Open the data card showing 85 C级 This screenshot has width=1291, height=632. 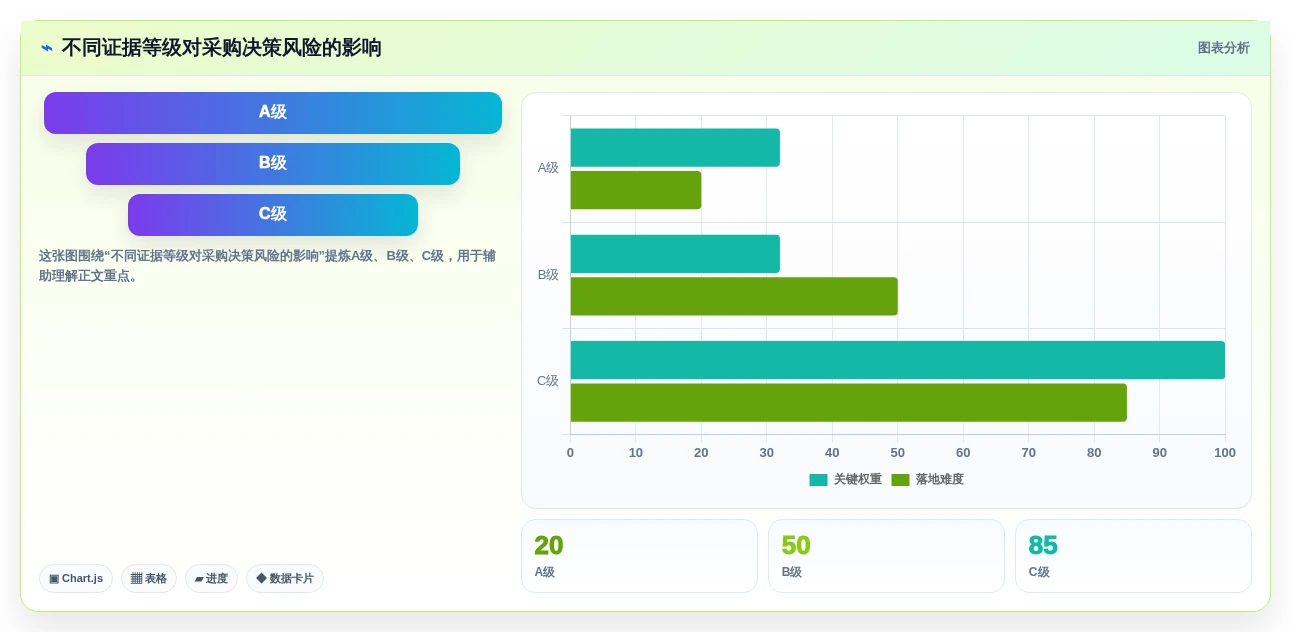coord(1133,556)
